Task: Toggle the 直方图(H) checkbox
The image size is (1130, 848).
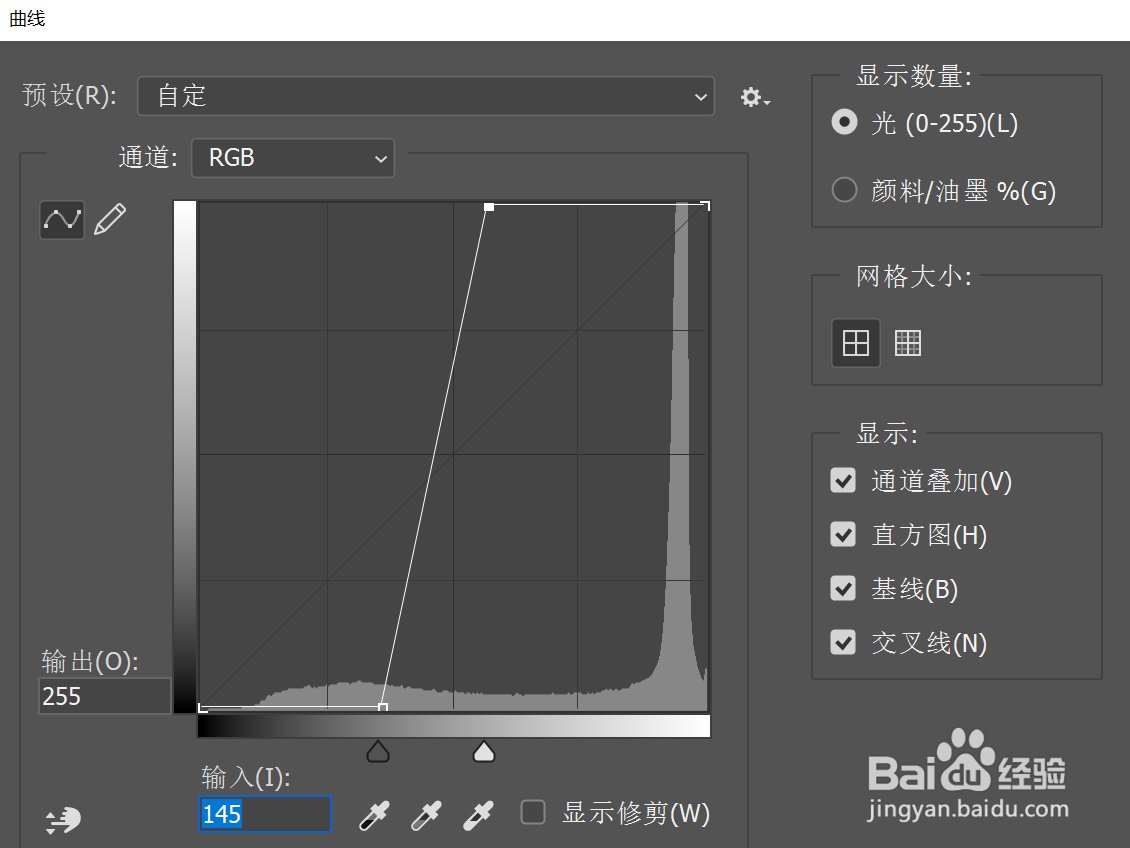Action: coord(843,535)
